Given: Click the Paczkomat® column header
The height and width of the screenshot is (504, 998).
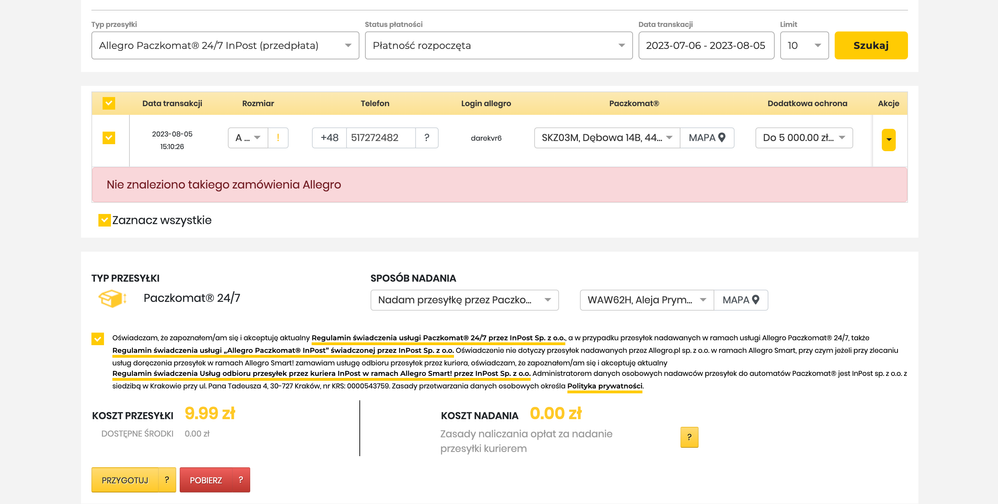Looking at the screenshot, I should tap(634, 103).
